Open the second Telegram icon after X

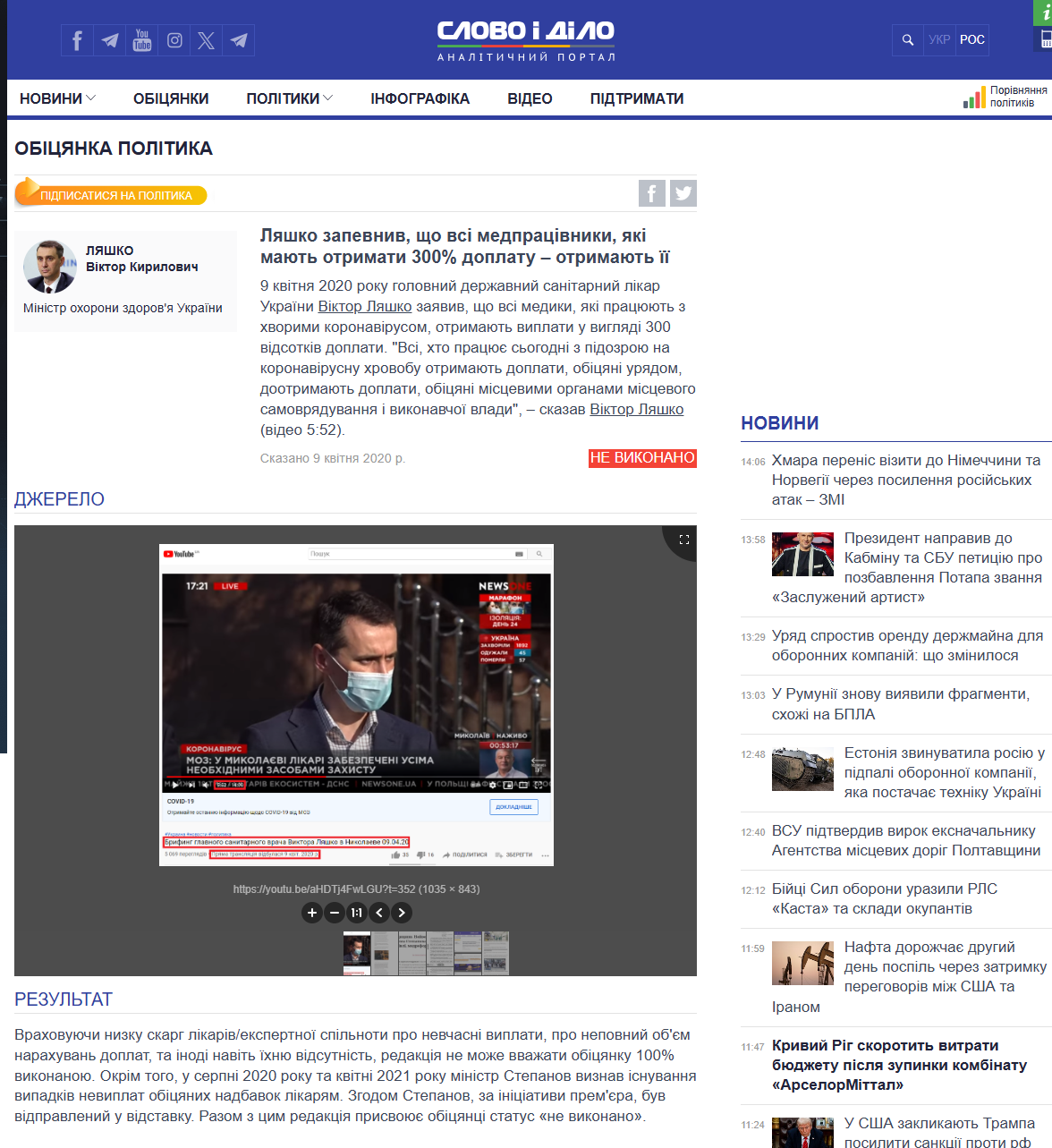tap(239, 40)
